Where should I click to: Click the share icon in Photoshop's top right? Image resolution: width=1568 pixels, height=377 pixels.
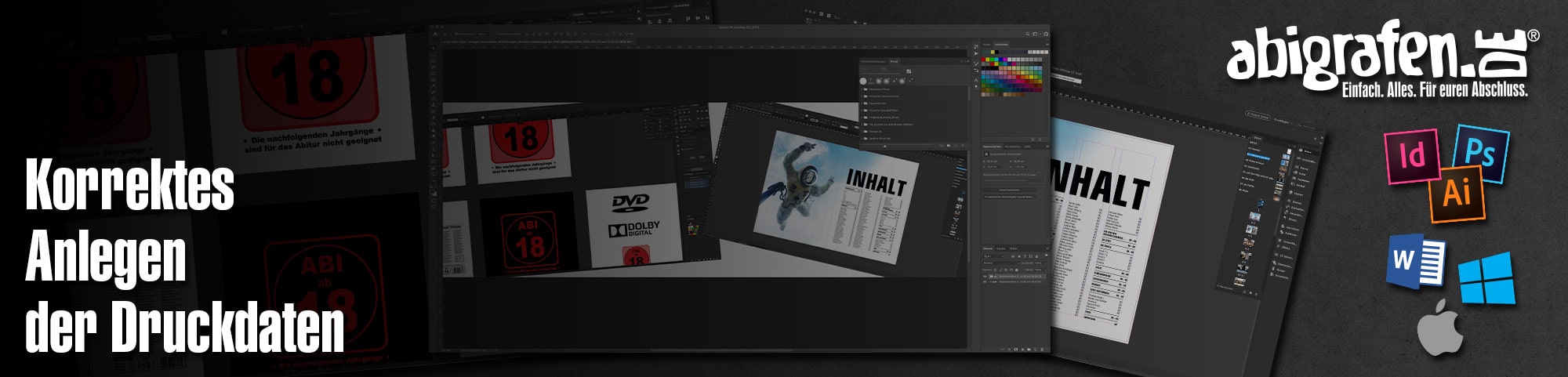[x=1046, y=34]
